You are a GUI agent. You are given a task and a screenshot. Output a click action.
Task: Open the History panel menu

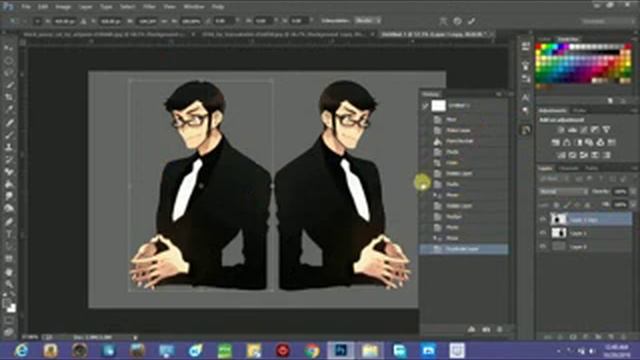[x=510, y=94]
